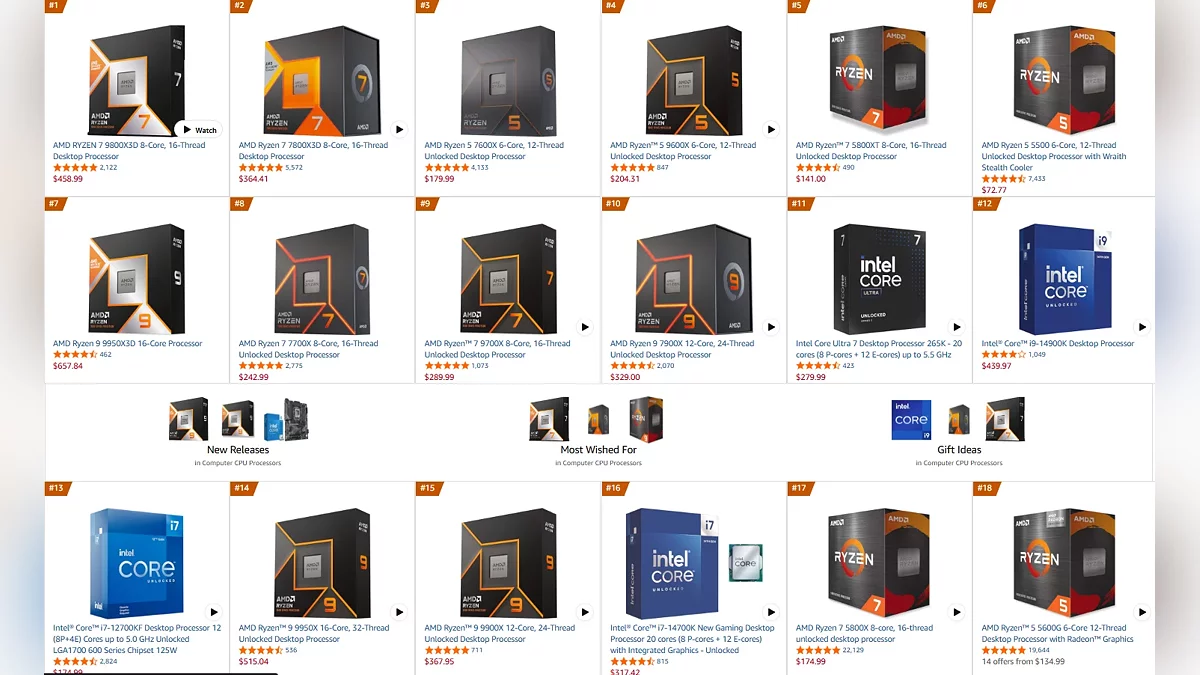The height and width of the screenshot is (675, 1200).
Task: Play video icon on Intel i7-12700KF image
Action: [213, 612]
